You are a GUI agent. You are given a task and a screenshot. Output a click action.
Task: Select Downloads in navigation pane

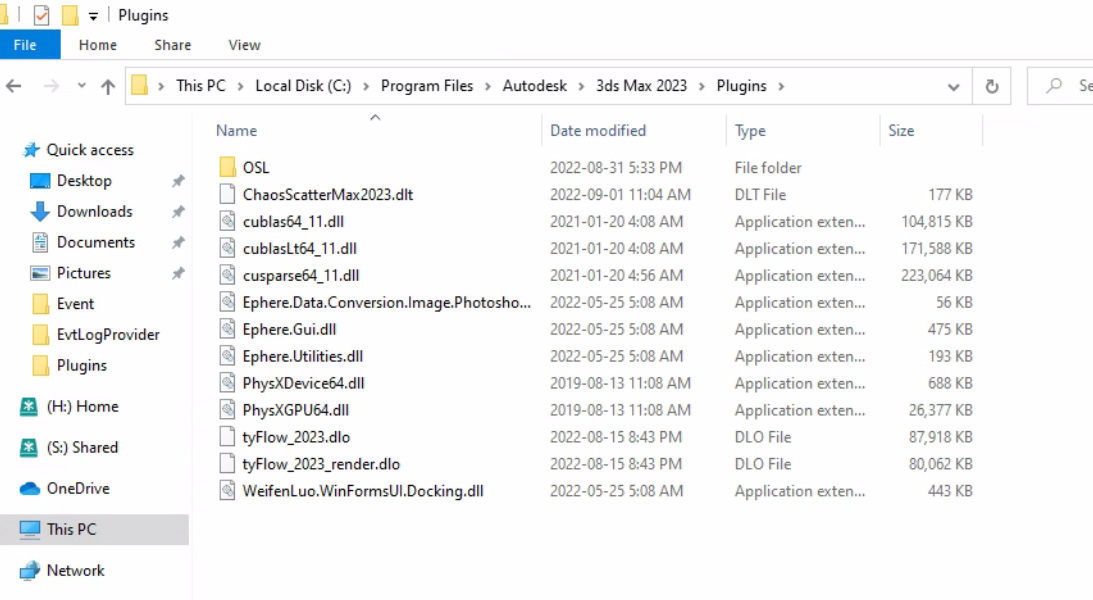point(95,211)
